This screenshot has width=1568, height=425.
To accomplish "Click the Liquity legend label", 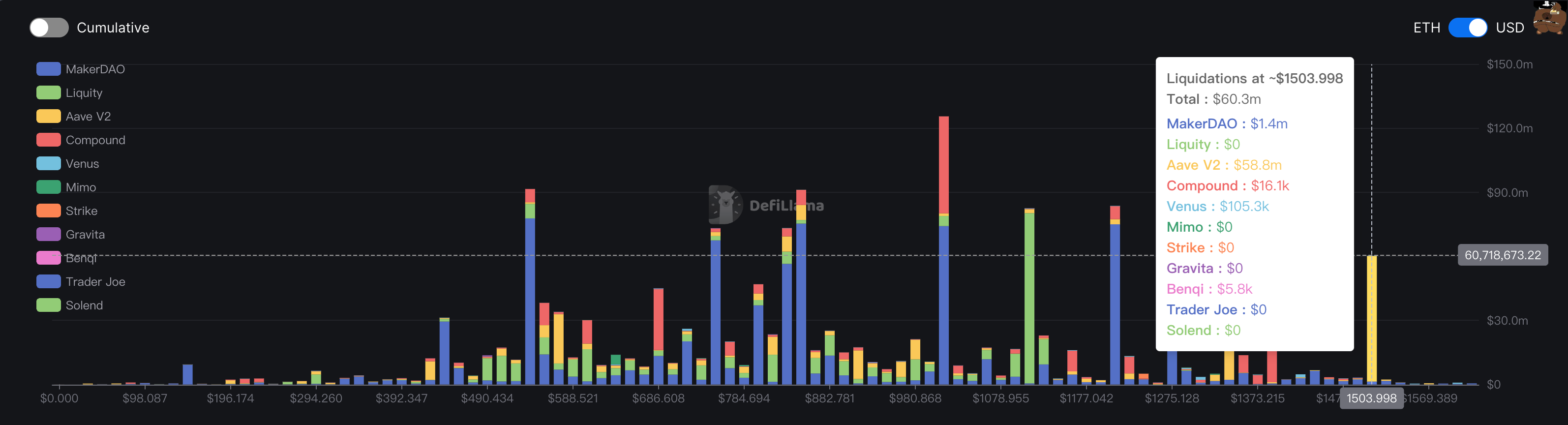I will (x=84, y=92).
